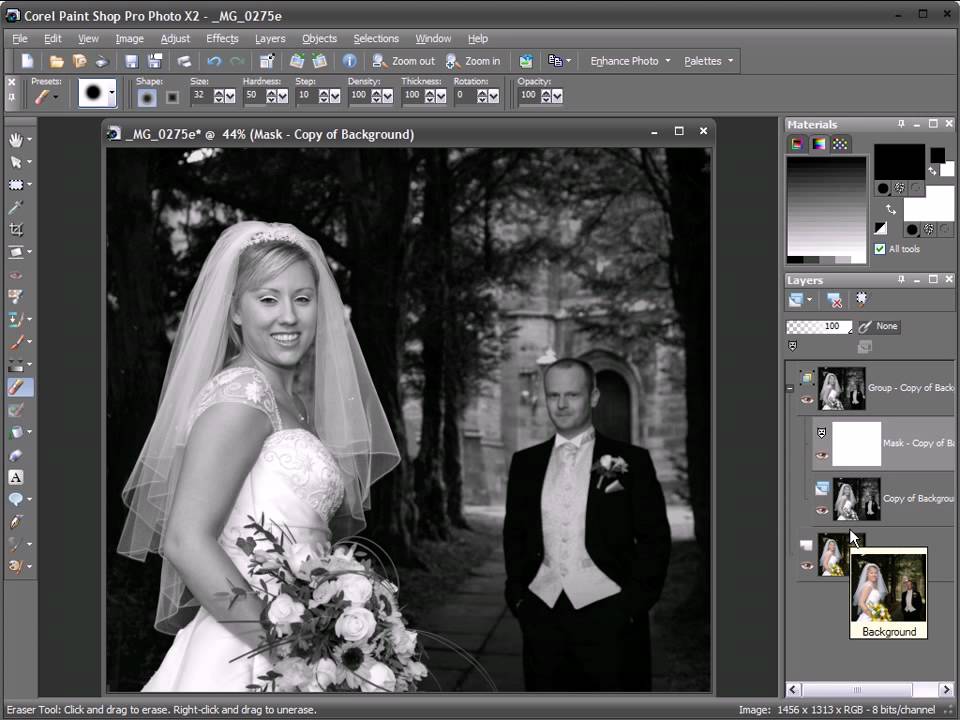
Task: Click the Undo arrow icon
Action: point(214,61)
